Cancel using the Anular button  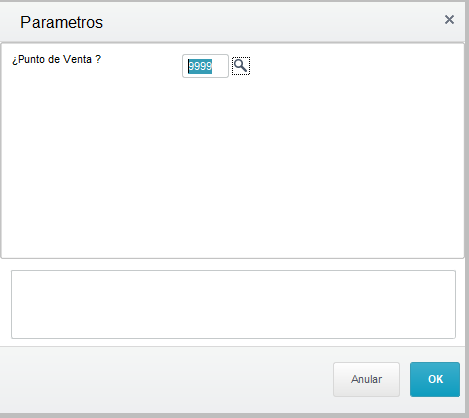click(x=366, y=379)
